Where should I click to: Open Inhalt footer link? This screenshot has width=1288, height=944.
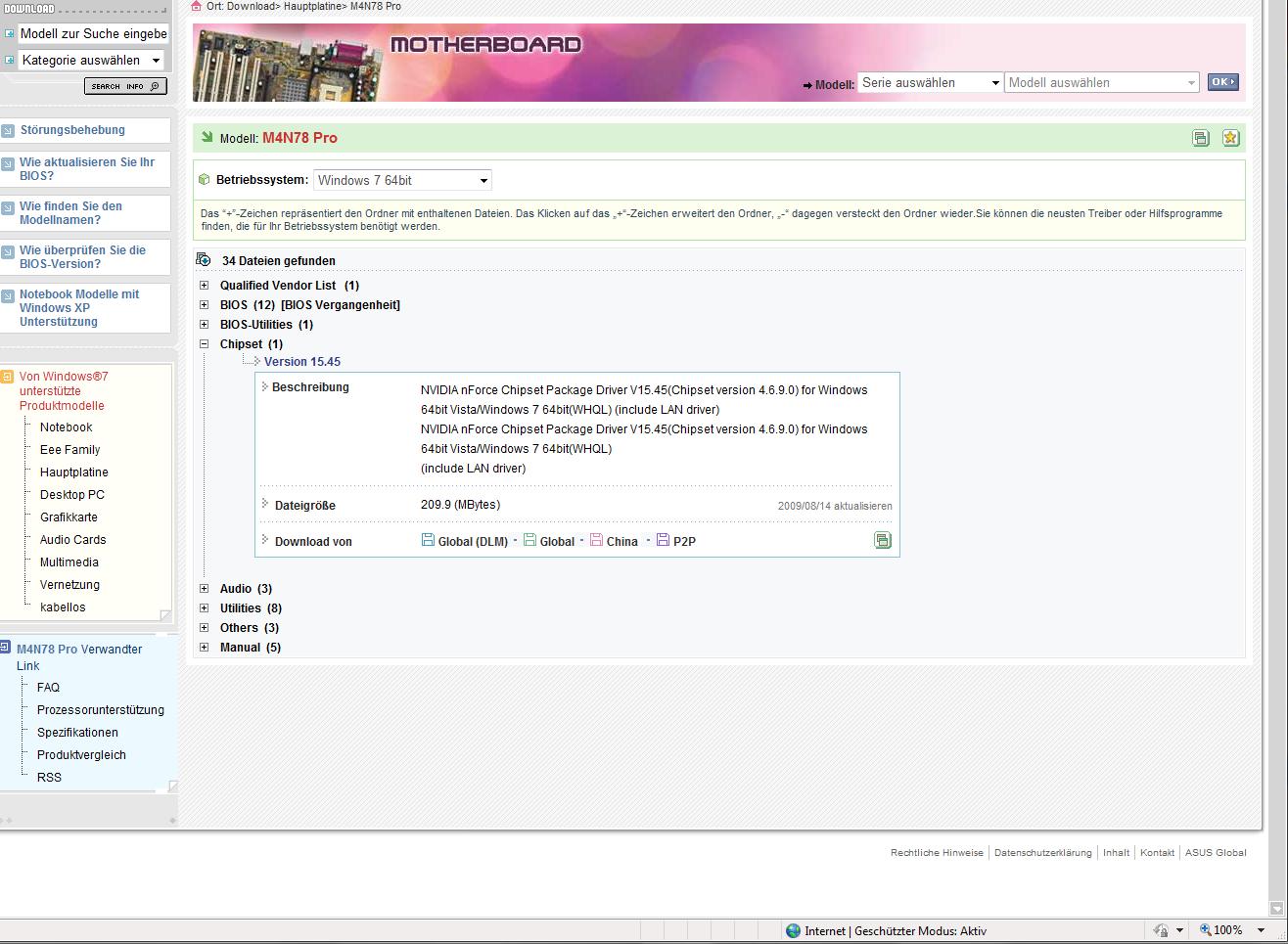pos(1116,853)
